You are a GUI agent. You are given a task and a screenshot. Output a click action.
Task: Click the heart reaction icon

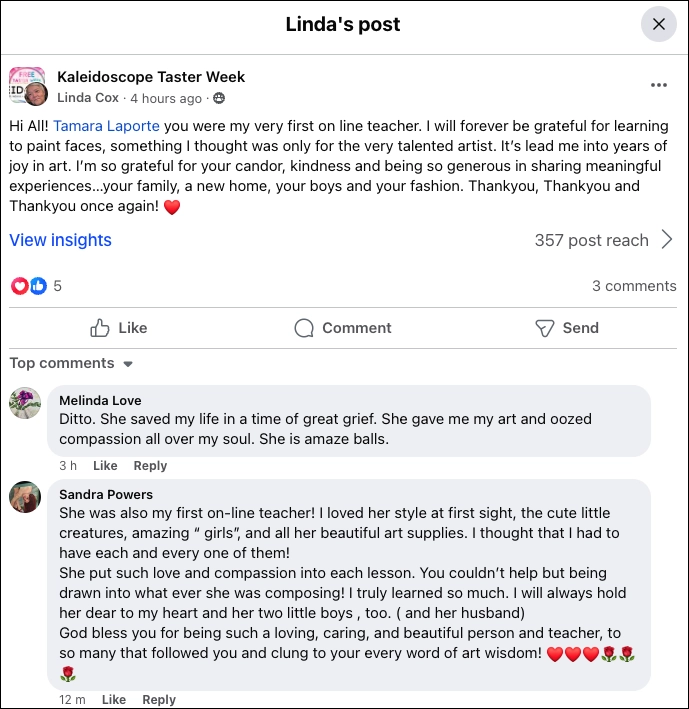click(x=19, y=286)
